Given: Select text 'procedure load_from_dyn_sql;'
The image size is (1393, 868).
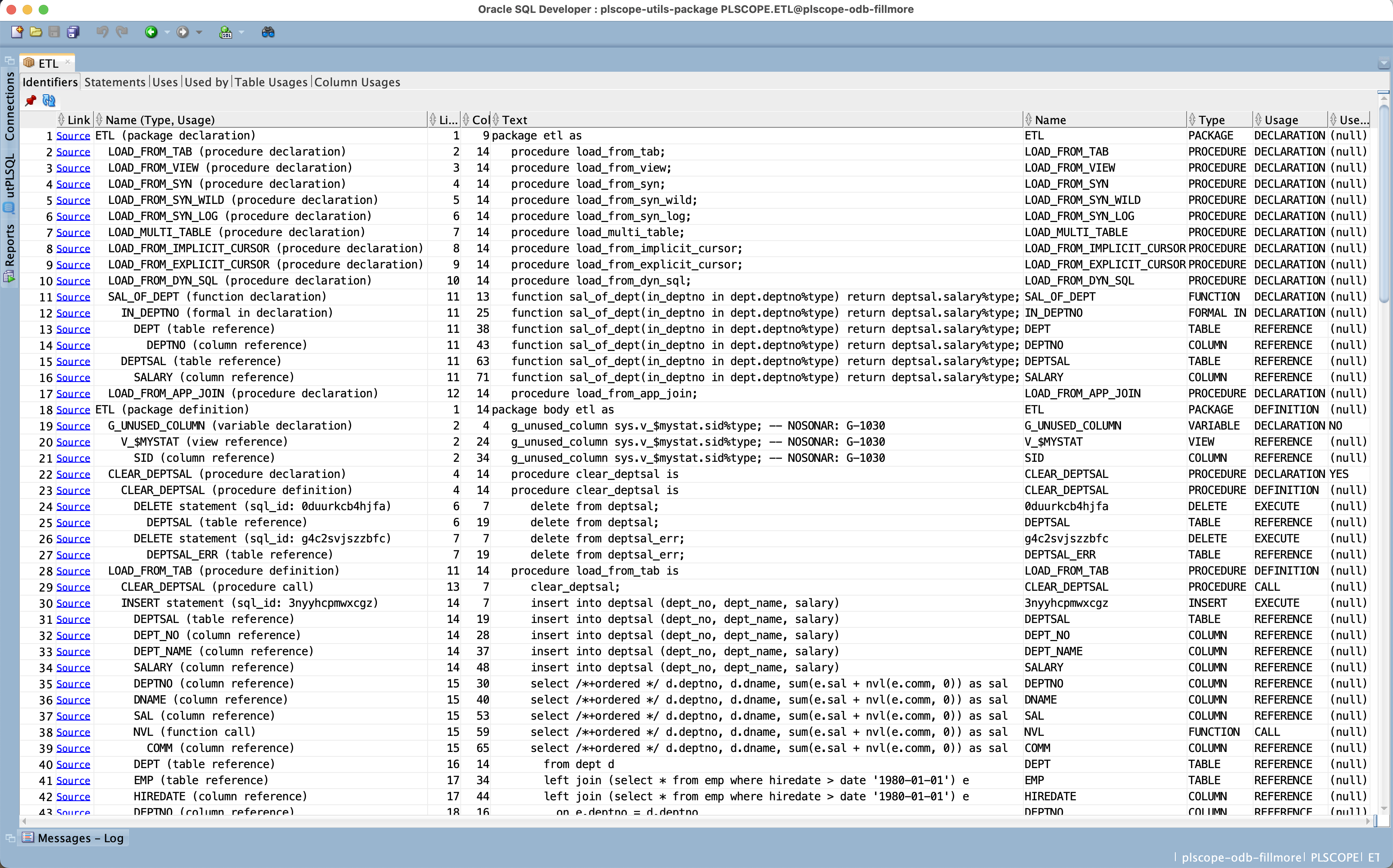Looking at the screenshot, I should 601,281.
